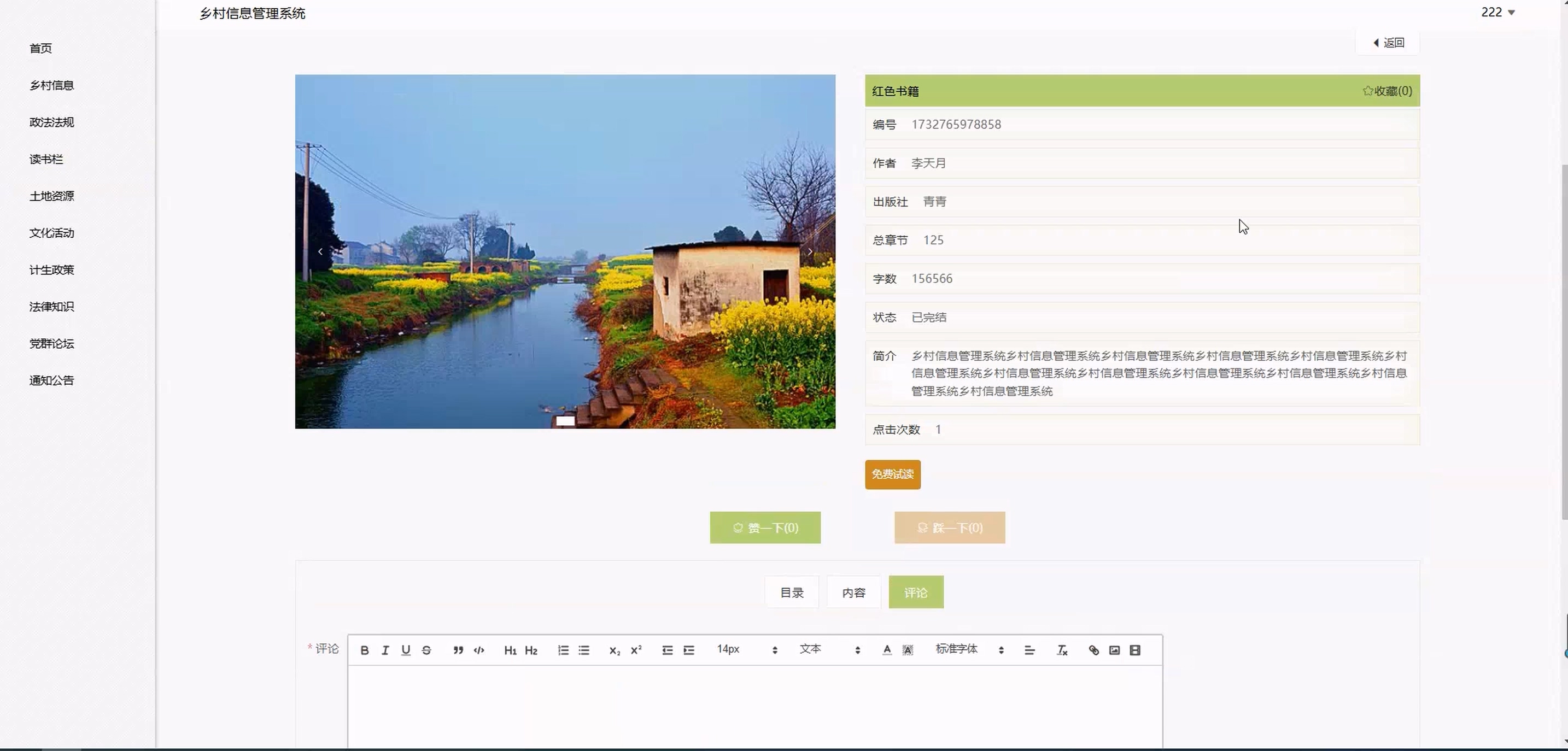Show next carousel image with right arrow
The height and width of the screenshot is (751, 1568).
coord(810,251)
